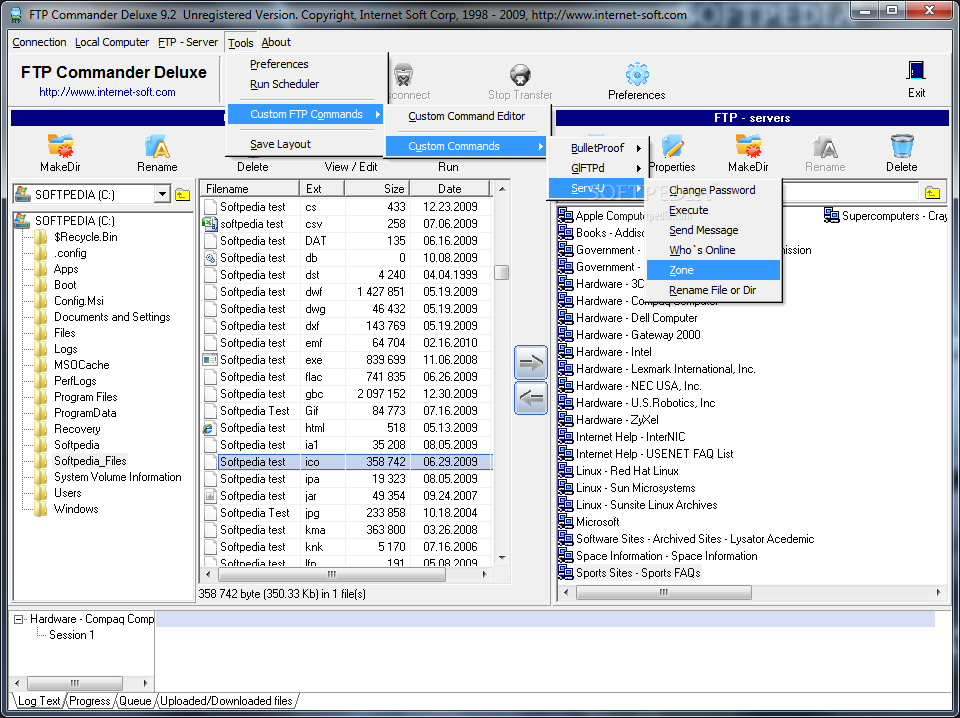Viewport: 960px width, 718px height.
Task: Sort by Filename column header
Action: tap(250, 189)
